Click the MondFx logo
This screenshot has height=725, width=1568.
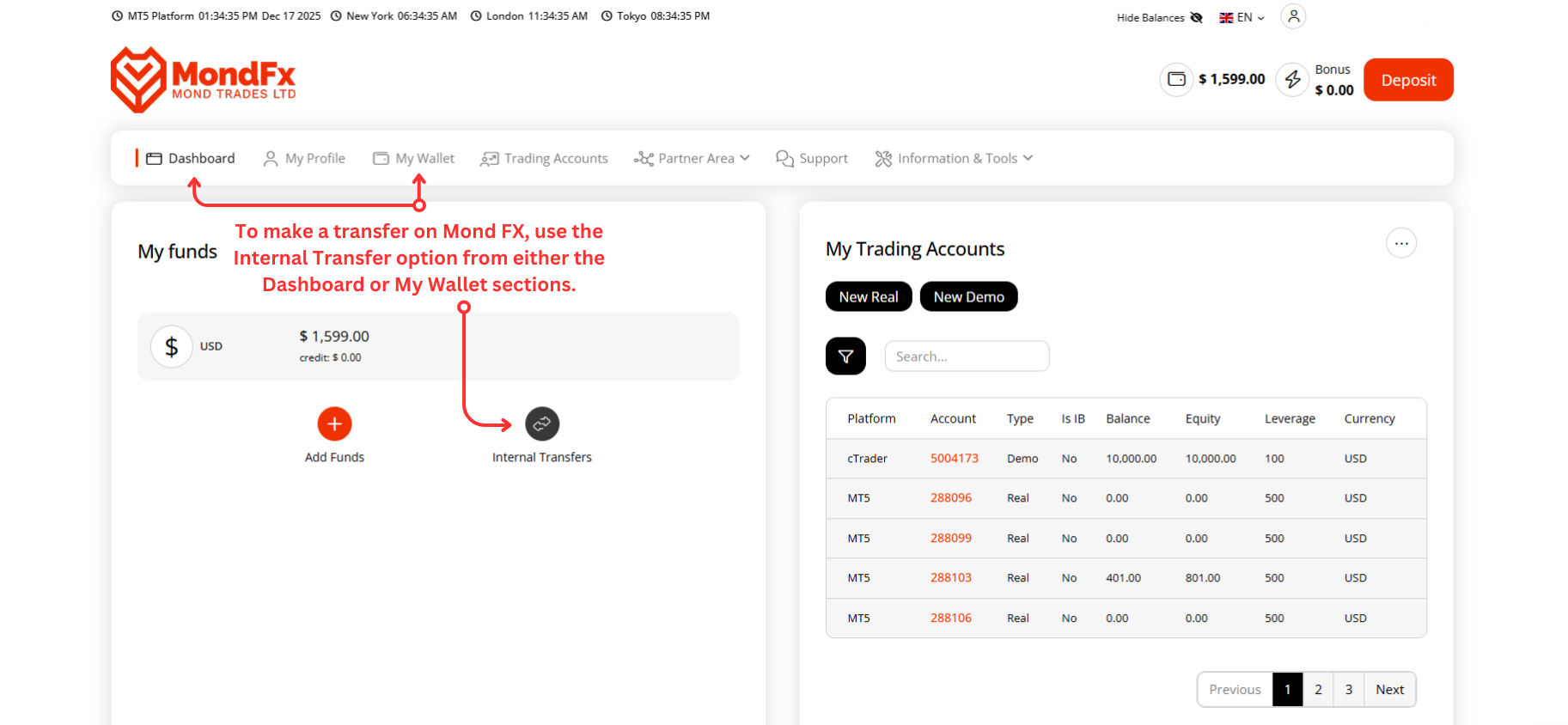click(x=204, y=80)
